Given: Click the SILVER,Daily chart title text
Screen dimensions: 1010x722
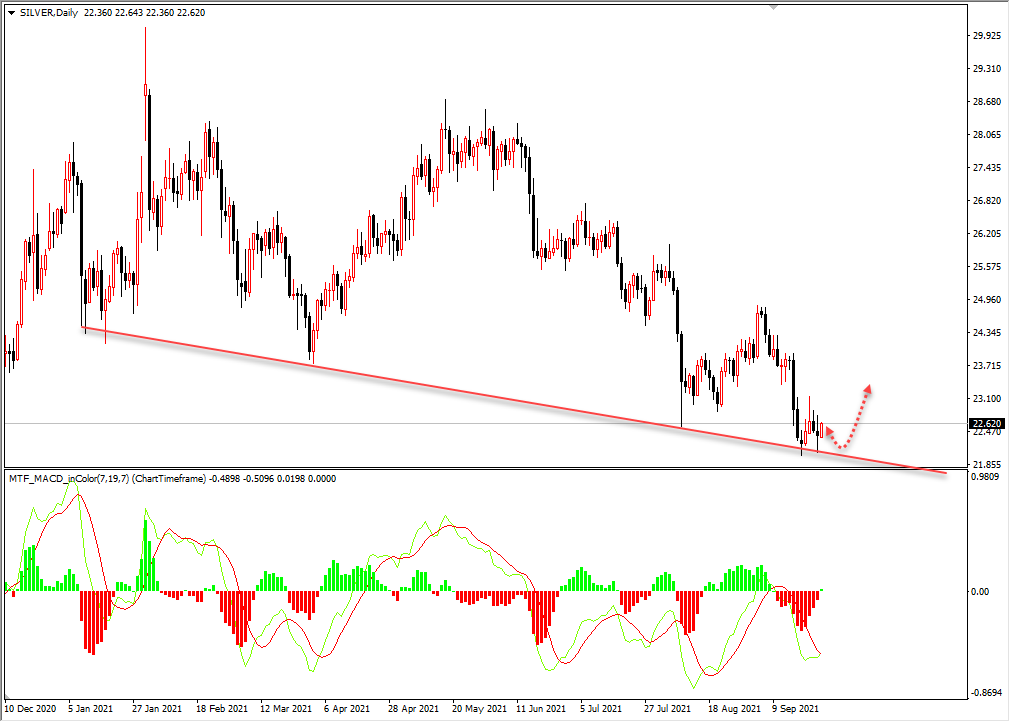Looking at the screenshot, I should pos(49,13).
